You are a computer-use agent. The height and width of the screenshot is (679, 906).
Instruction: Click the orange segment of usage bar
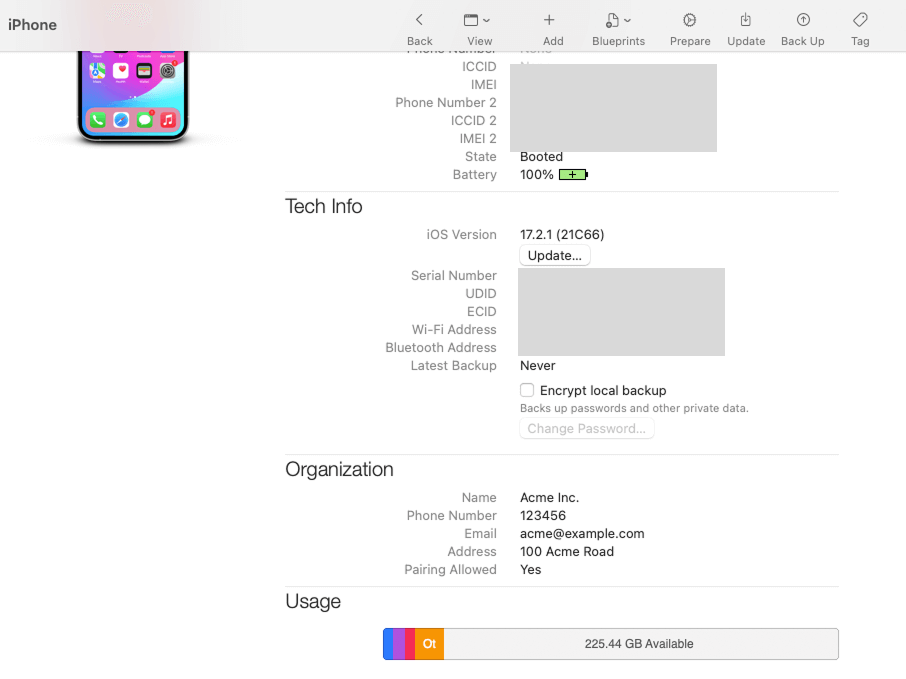(x=429, y=644)
